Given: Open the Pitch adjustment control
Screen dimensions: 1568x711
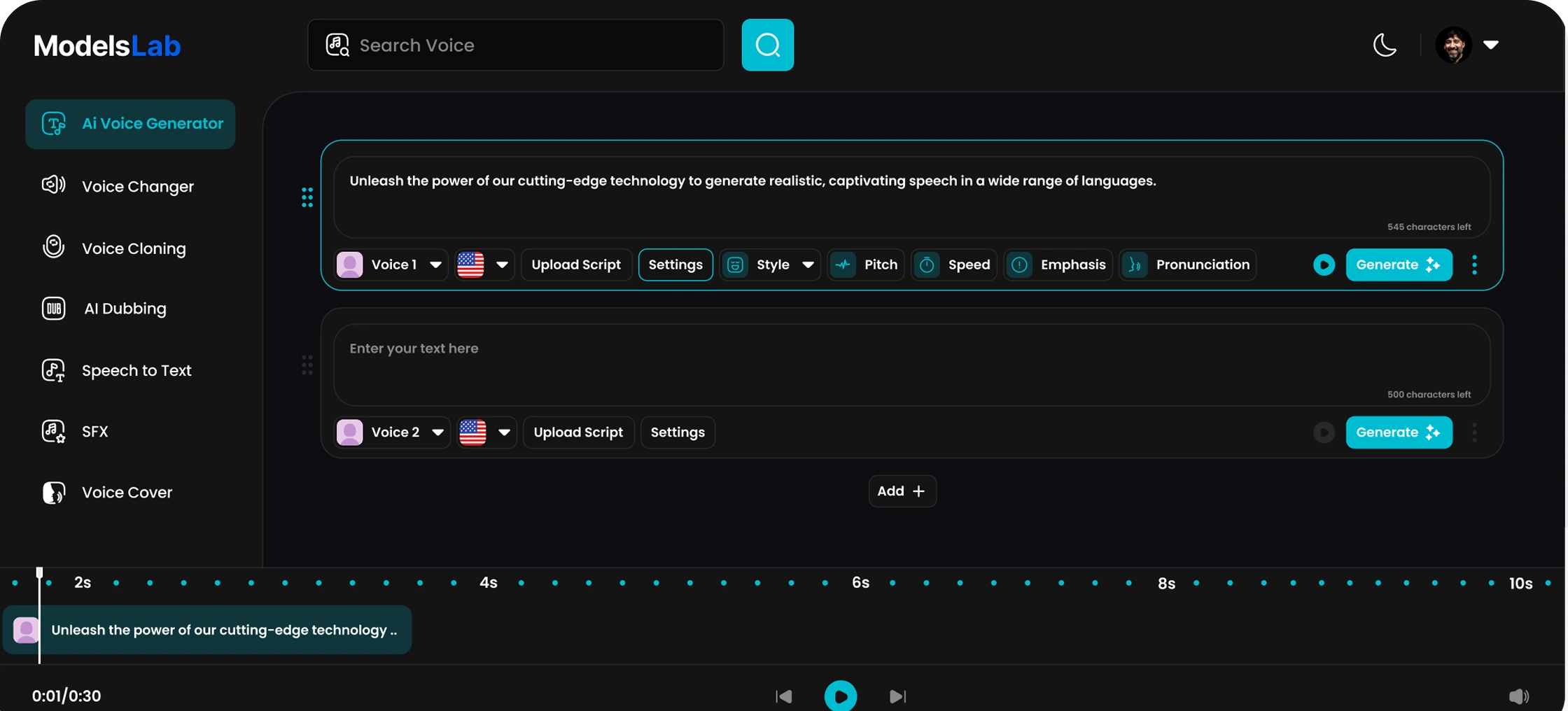Looking at the screenshot, I should [x=866, y=265].
